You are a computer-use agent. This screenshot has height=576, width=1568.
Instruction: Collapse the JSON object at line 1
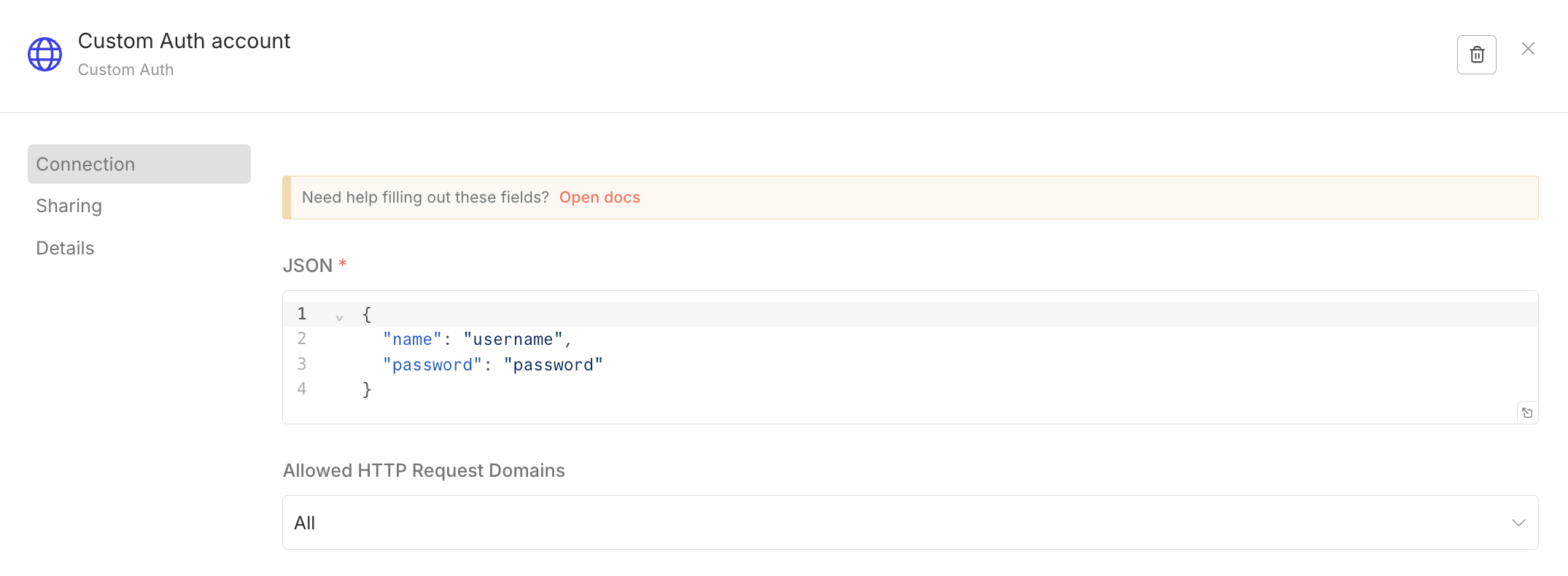tap(339, 317)
